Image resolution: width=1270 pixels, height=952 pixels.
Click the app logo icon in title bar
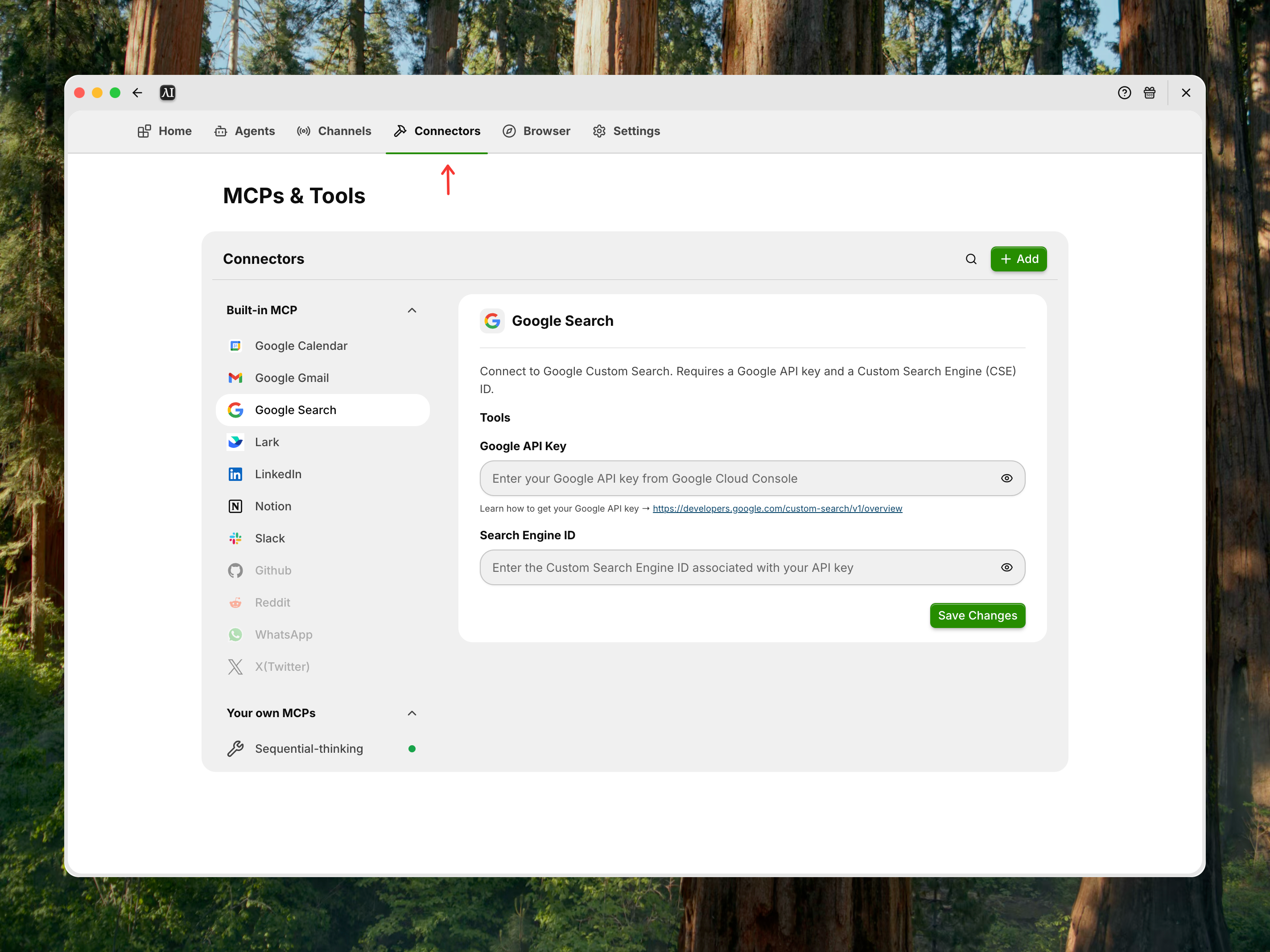point(168,93)
